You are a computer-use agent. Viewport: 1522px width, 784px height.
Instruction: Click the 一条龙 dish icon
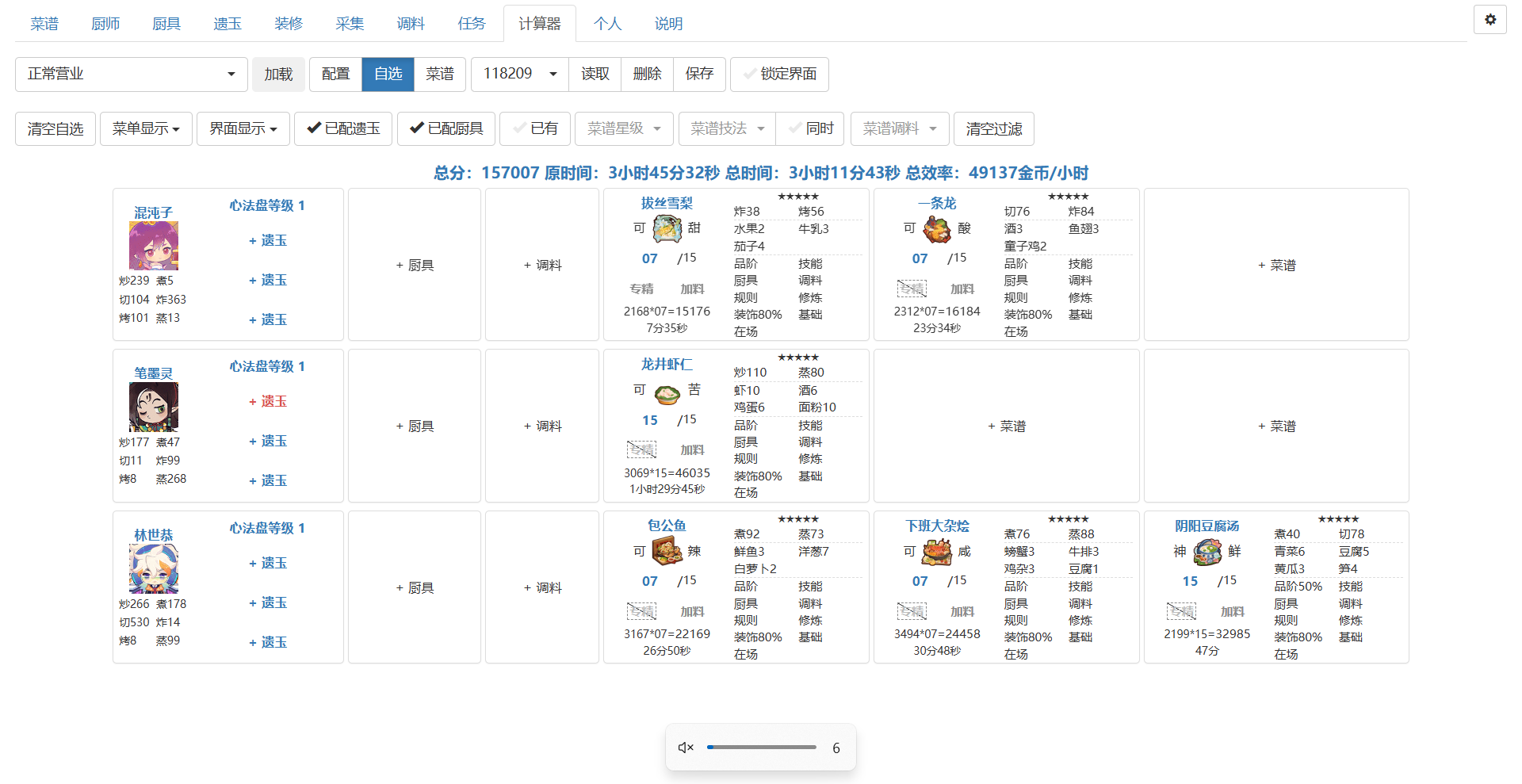click(937, 229)
